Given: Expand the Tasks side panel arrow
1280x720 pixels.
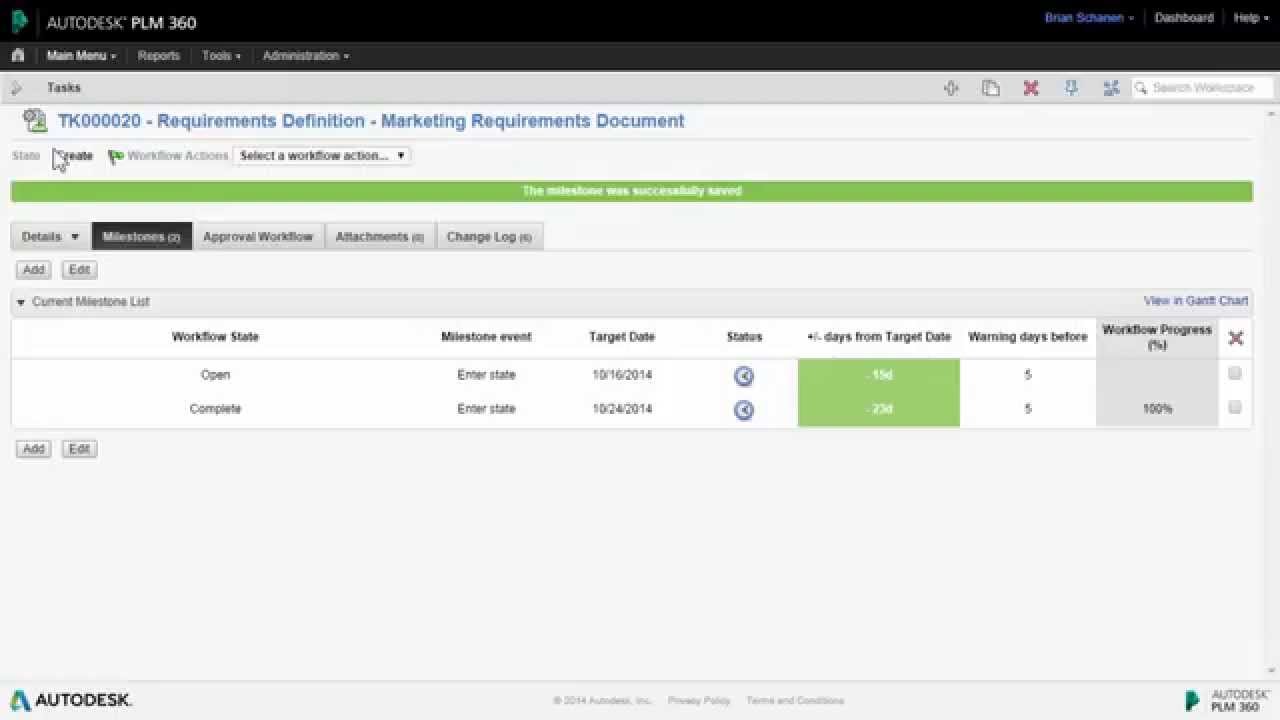Looking at the screenshot, I should click(x=16, y=88).
